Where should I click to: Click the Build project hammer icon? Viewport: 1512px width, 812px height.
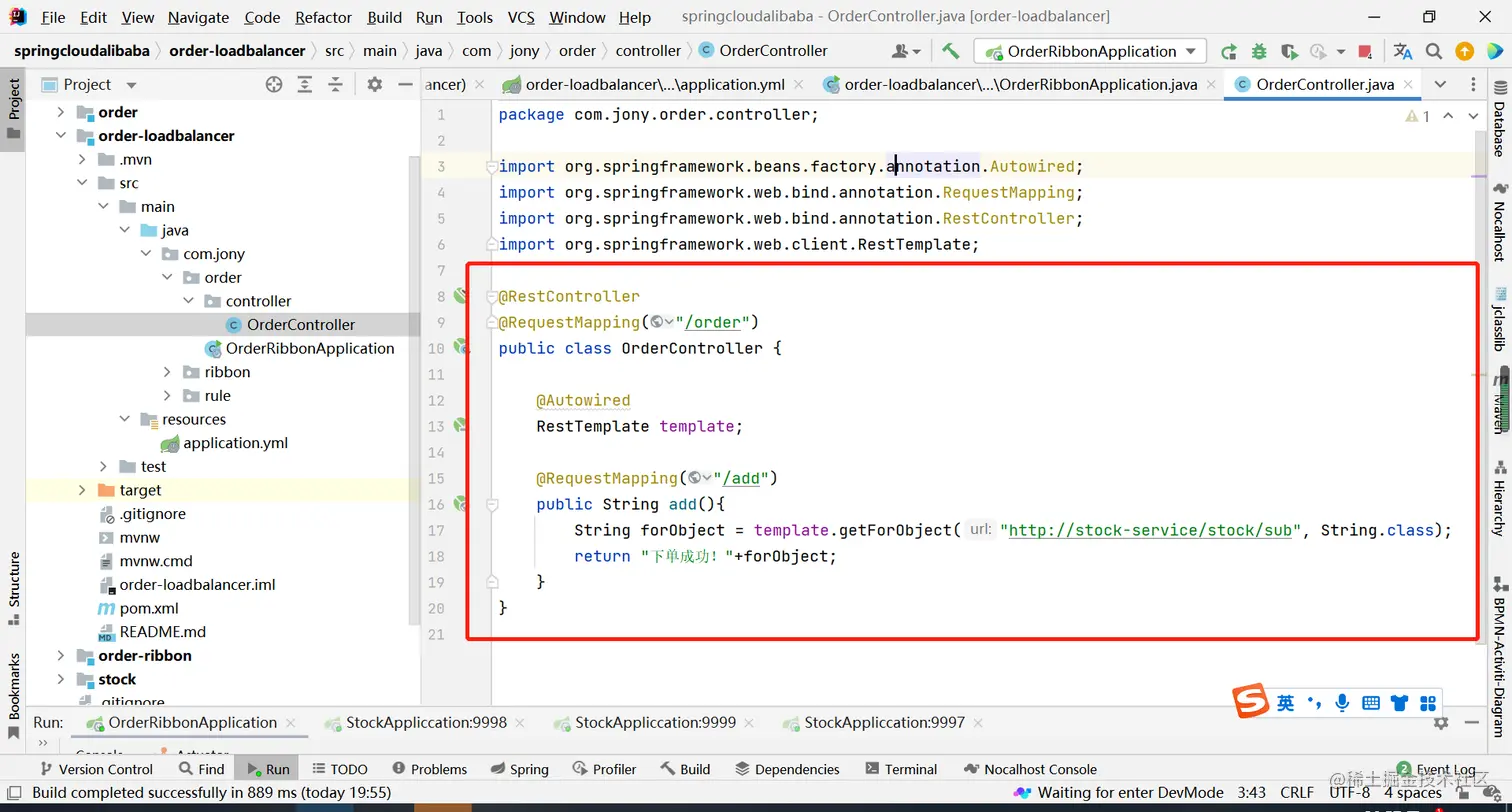click(x=951, y=51)
